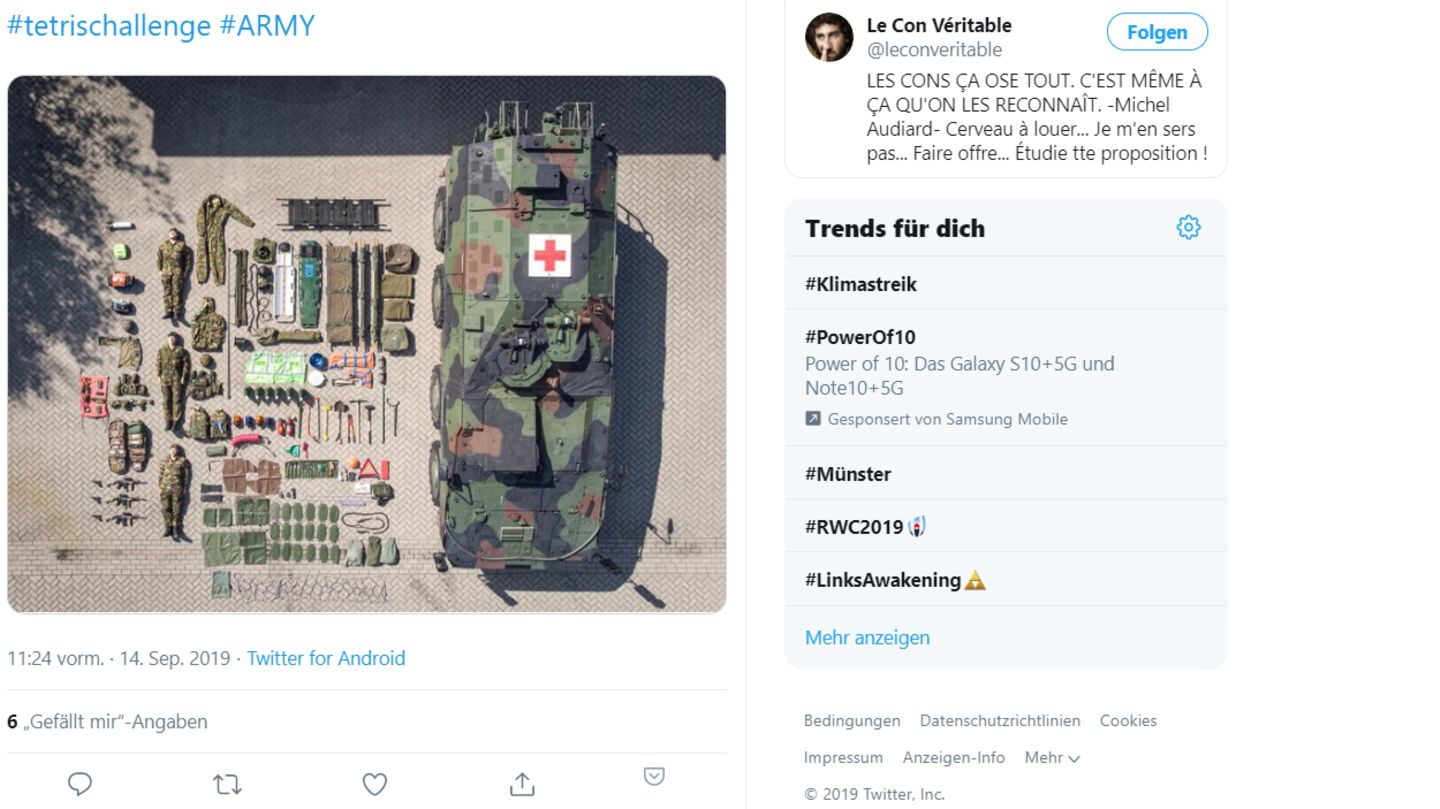The height and width of the screenshot is (809, 1440).
Task: Open the share tweet icon
Action: pyautogui.click(x=522, y=784)
